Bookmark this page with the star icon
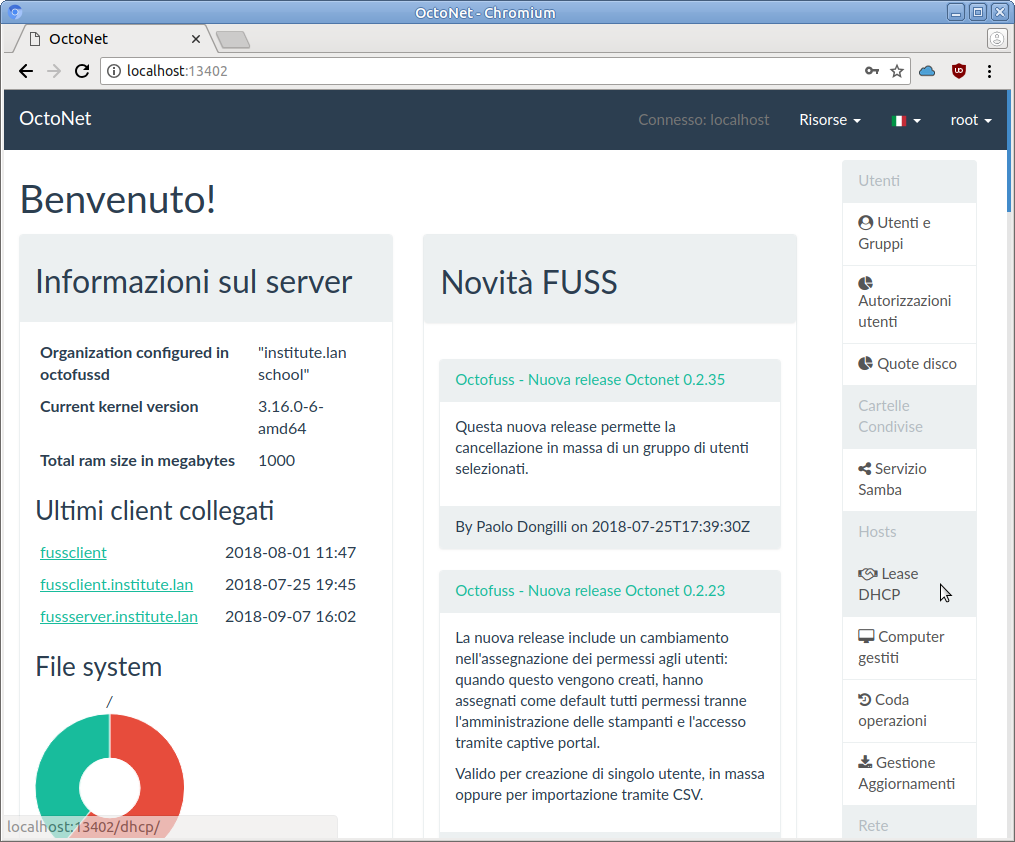 click(897, 71)
